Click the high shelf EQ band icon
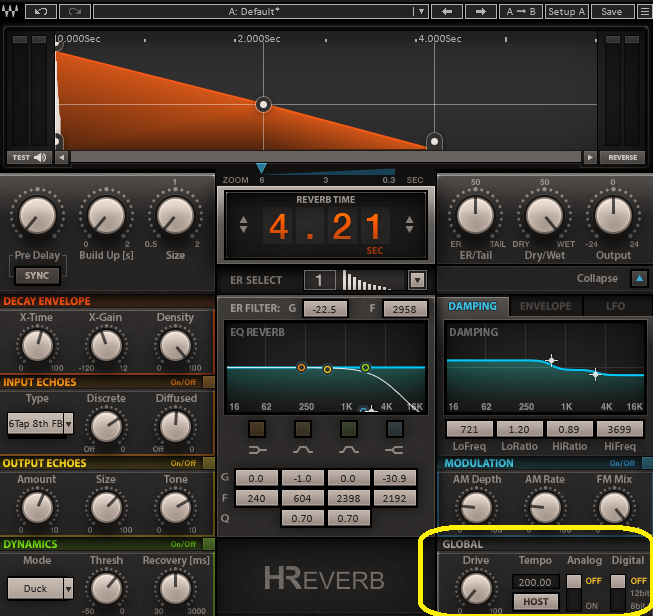 [395, 429]
